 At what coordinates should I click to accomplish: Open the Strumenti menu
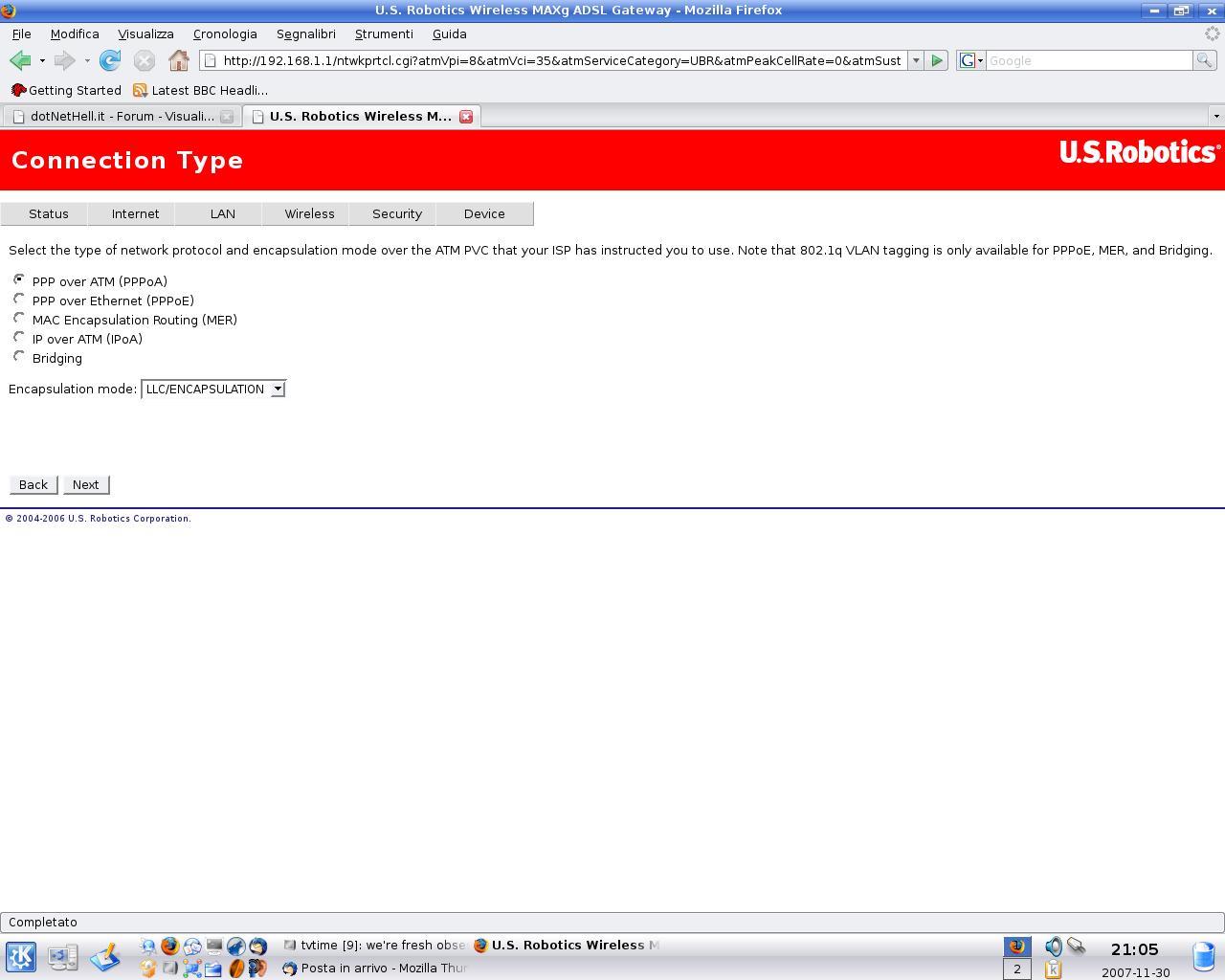(384, 33)
